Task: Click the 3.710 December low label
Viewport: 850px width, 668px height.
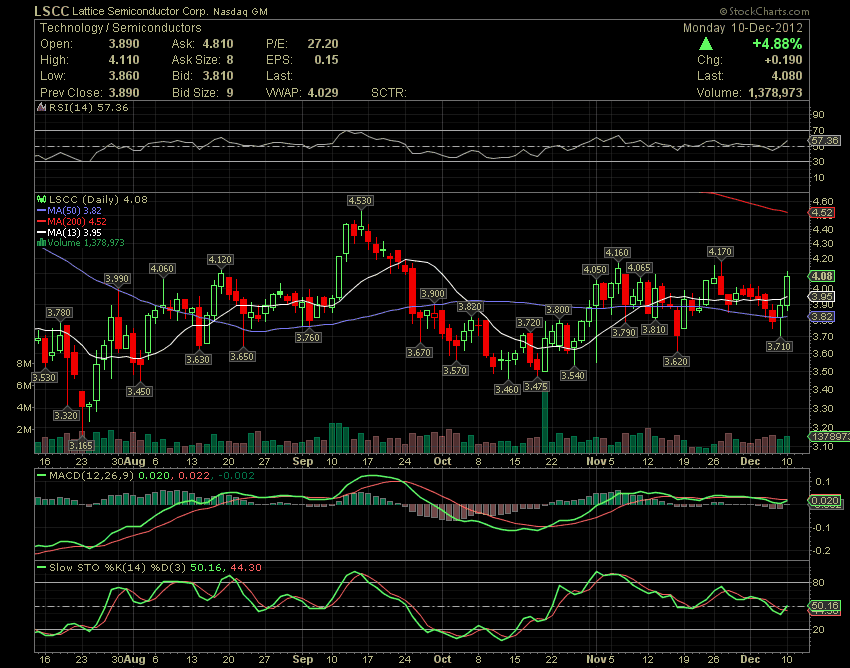Action: pyautogui.click(x=779, y=346)
